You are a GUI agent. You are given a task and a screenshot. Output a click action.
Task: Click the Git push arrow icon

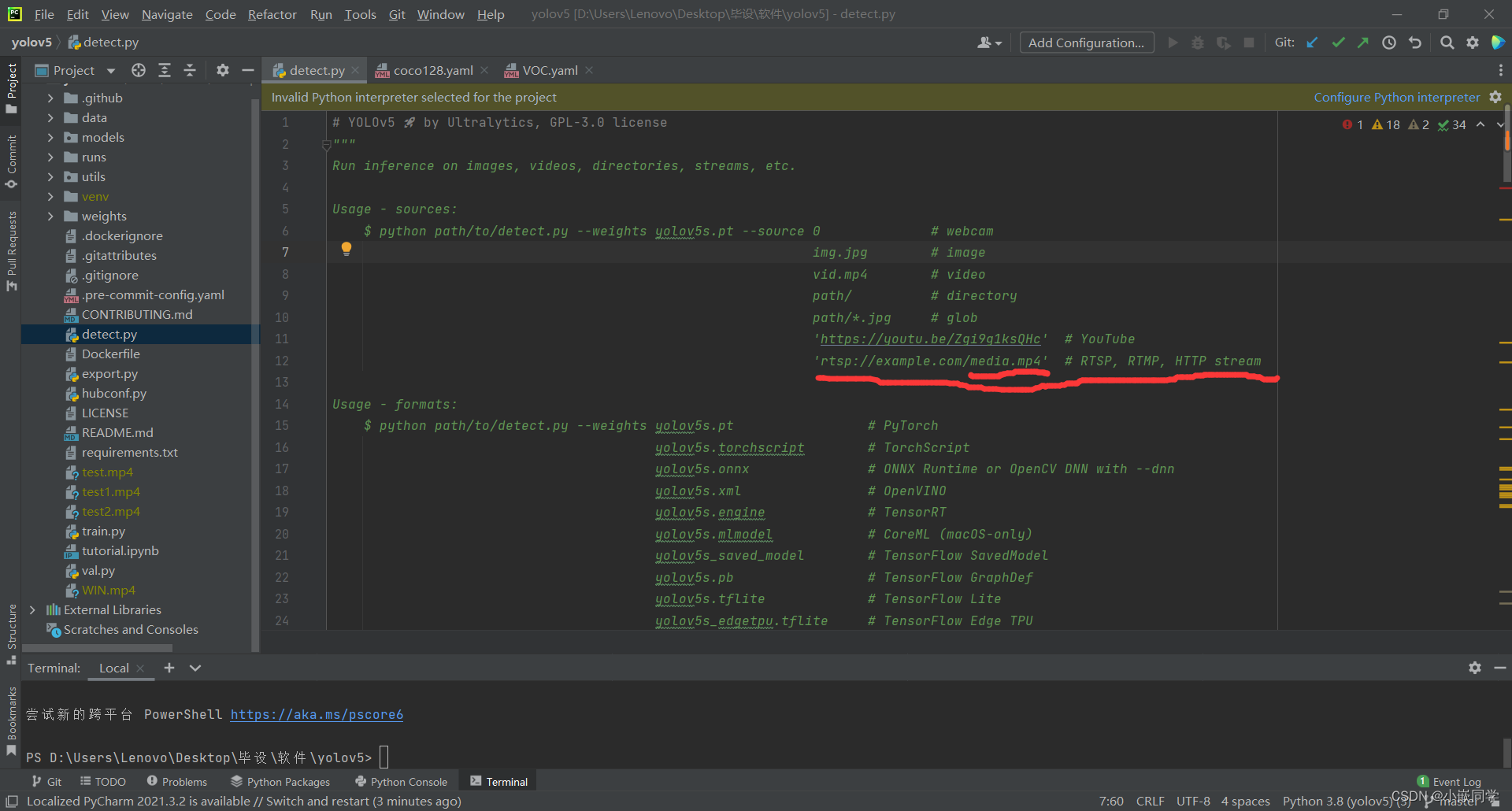tap(1363, 43)
